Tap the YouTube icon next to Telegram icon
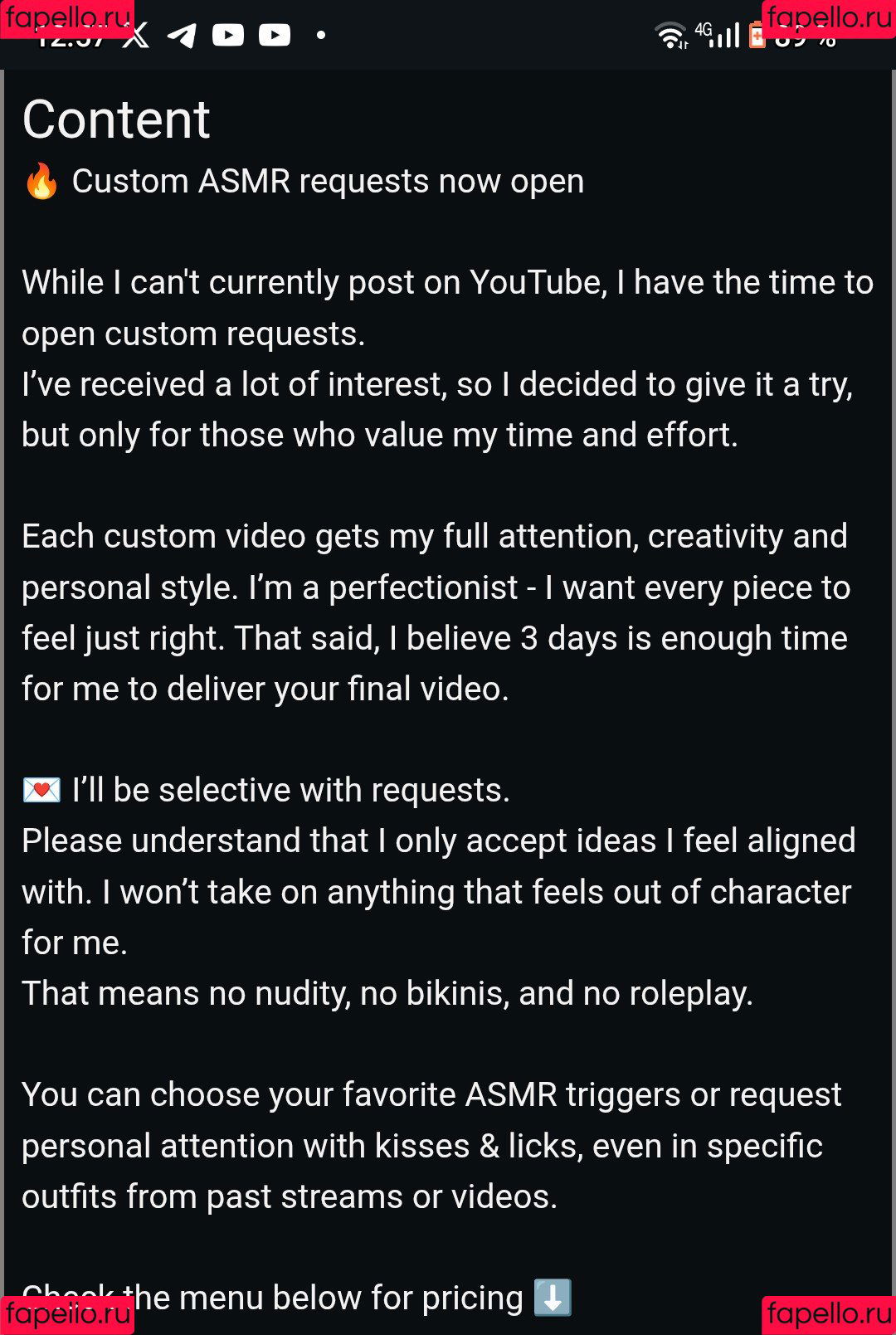 [228, 35]
